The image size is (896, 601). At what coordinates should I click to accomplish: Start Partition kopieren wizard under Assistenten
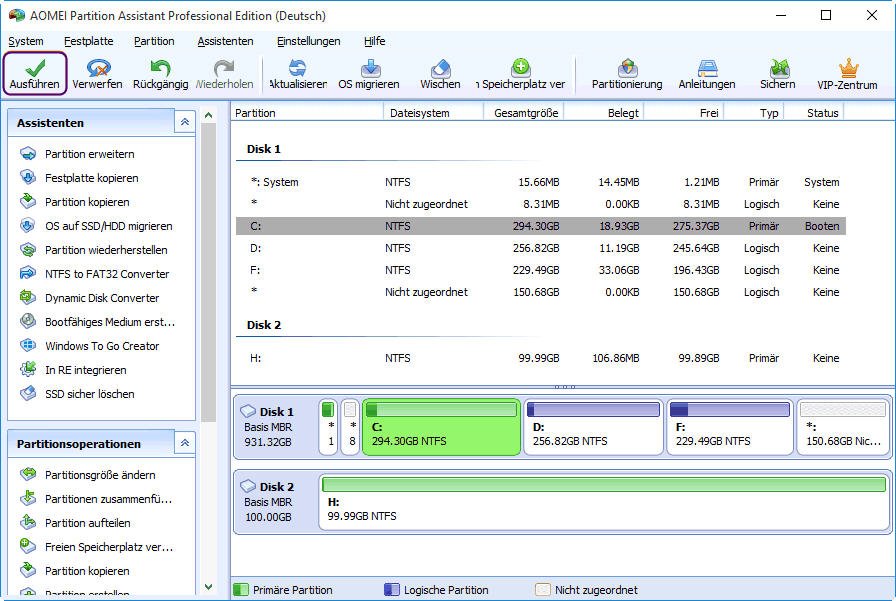click(x=75, y=202)
